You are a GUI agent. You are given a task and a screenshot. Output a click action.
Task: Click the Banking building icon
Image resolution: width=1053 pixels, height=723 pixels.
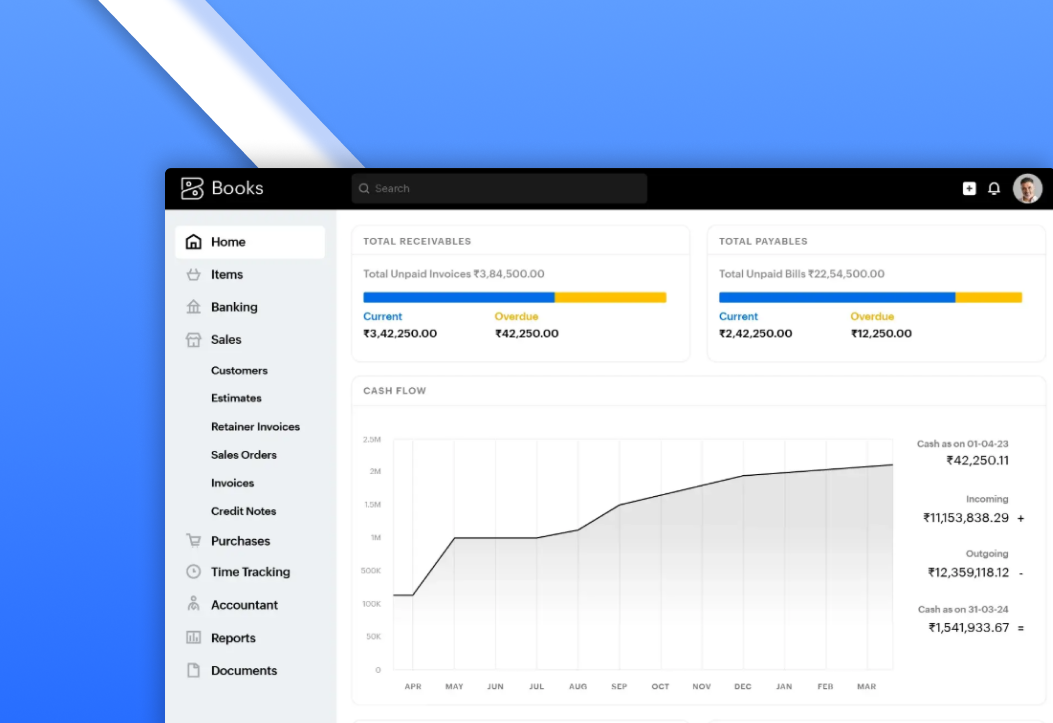coord(194,307)
